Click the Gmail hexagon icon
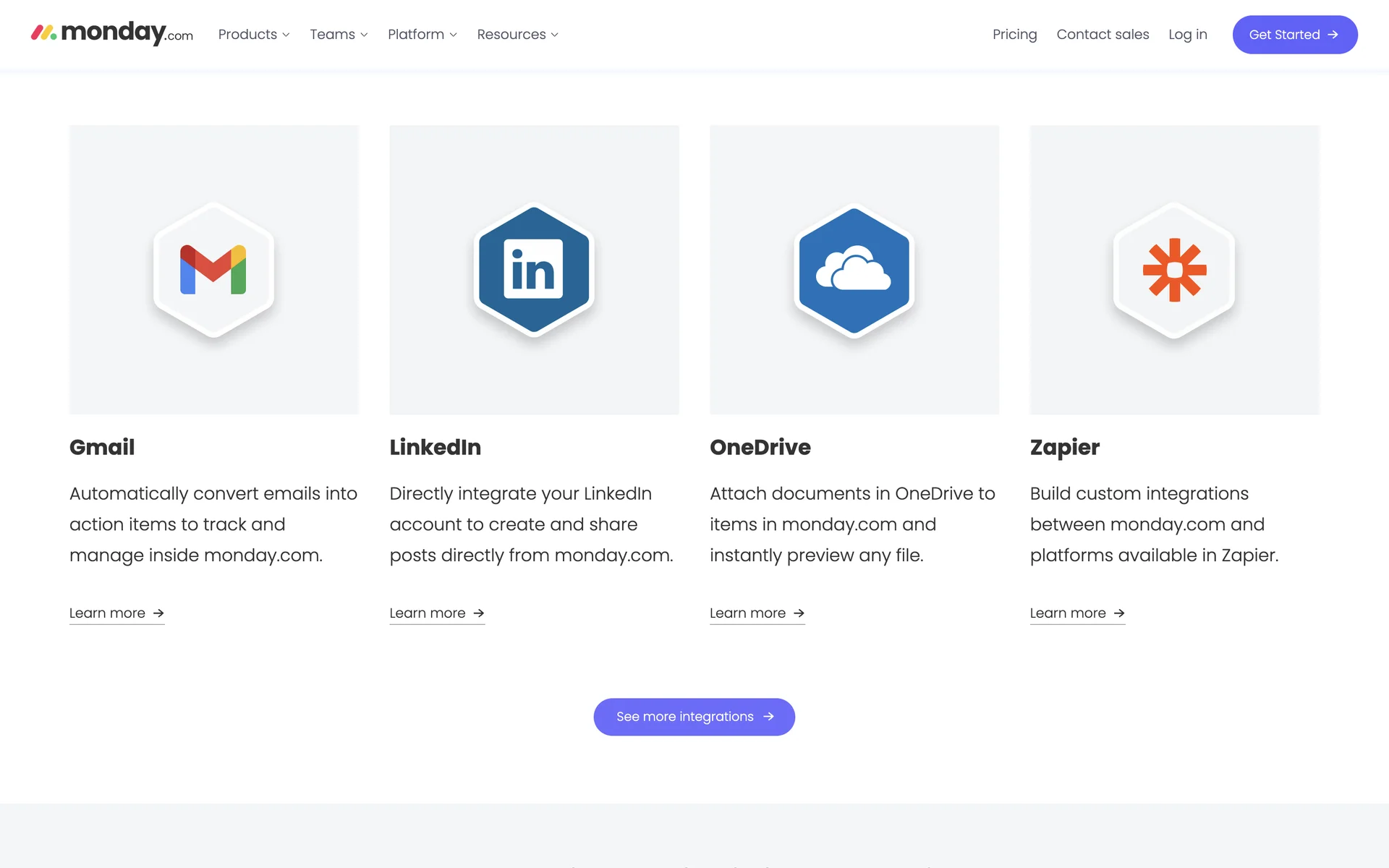 point(213,270)
